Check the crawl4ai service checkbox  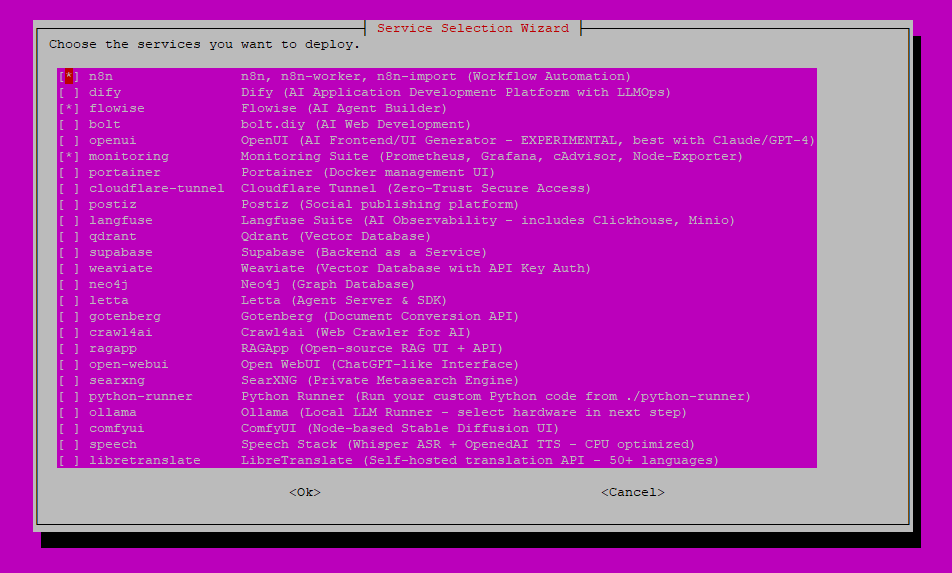[69, 332]
